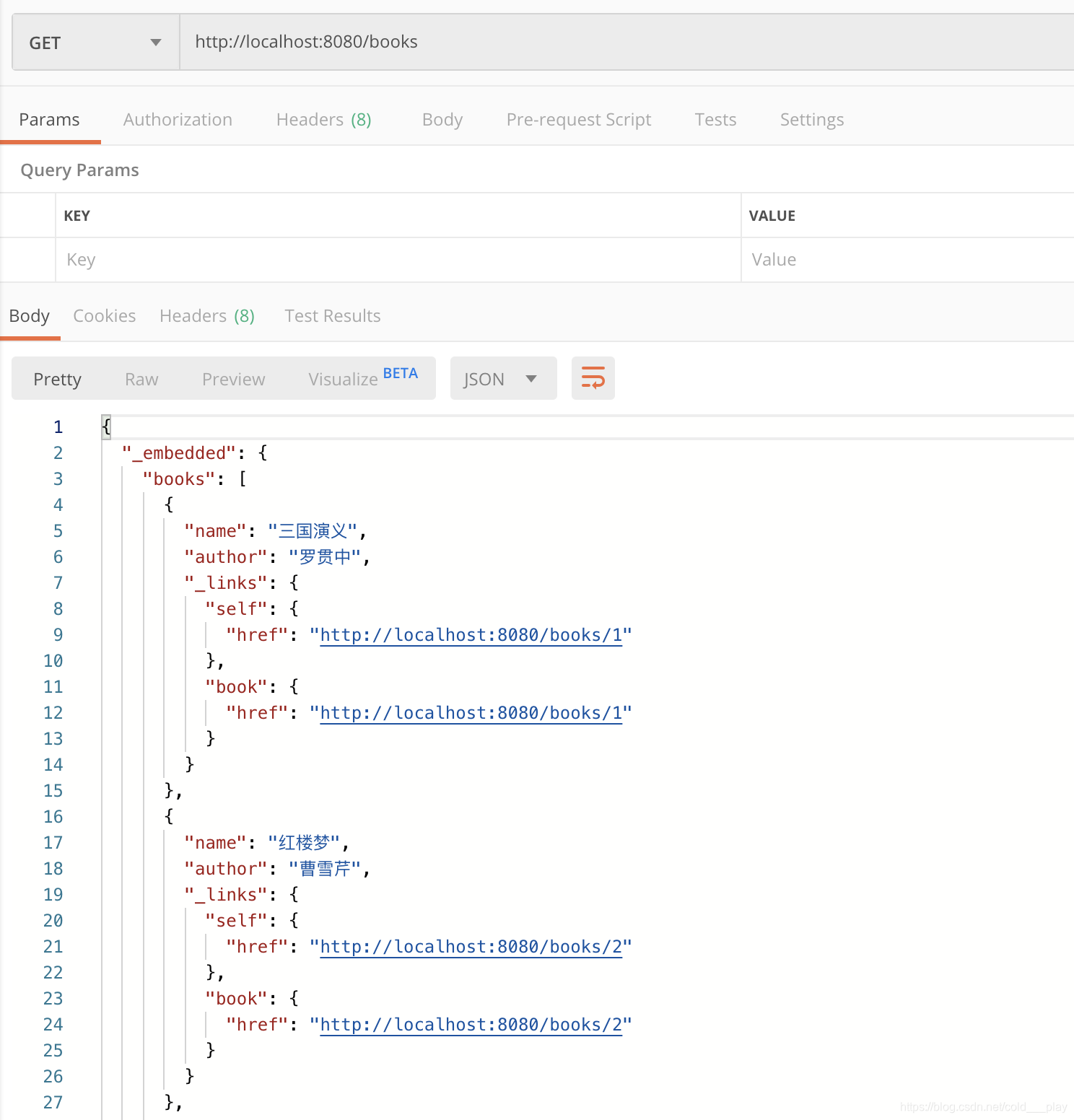Open the request Body tab
This screenshot has width=1074, height=1120.
[x=442, y=120]
